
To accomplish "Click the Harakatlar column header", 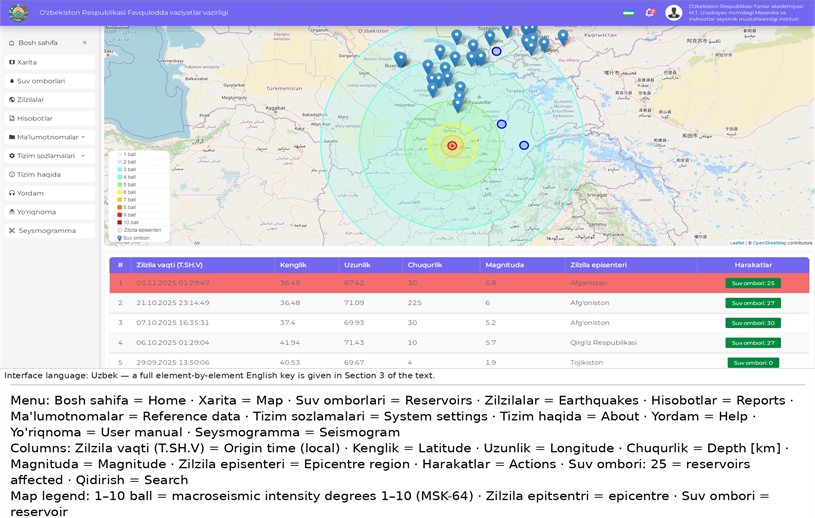I will (x=753, y=265).
